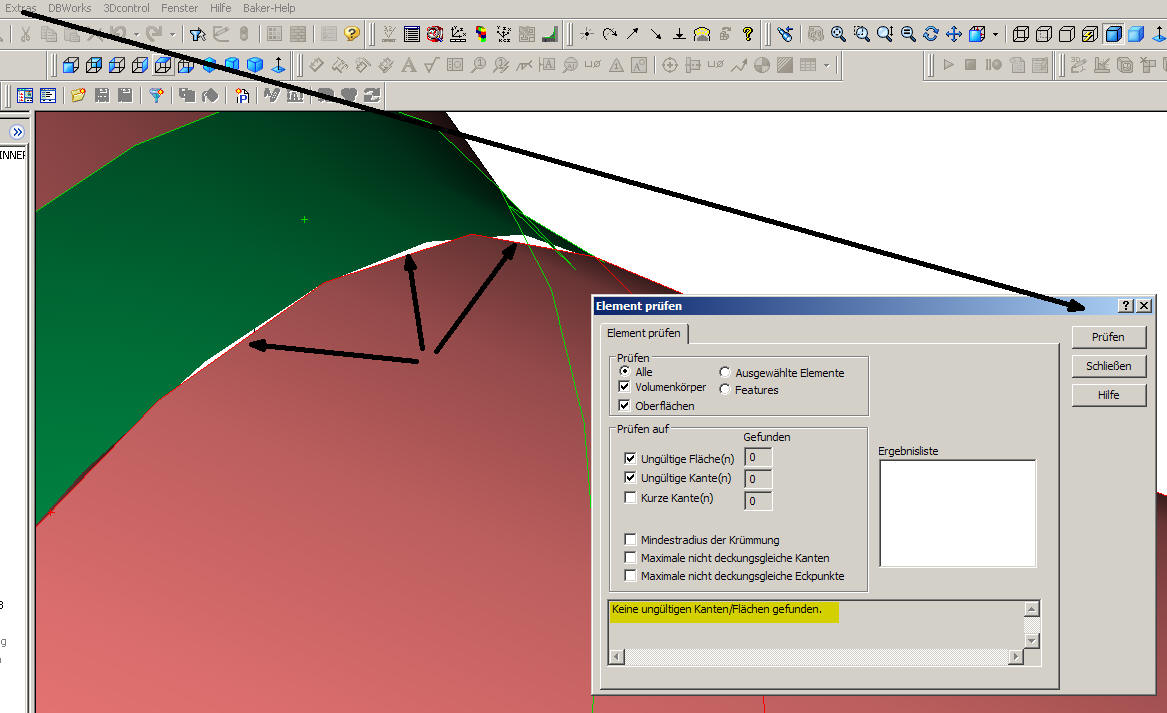Screen dimensions: 1167x713
Task: Select the pan view cross-arrows tool
Action: [953, 34]
